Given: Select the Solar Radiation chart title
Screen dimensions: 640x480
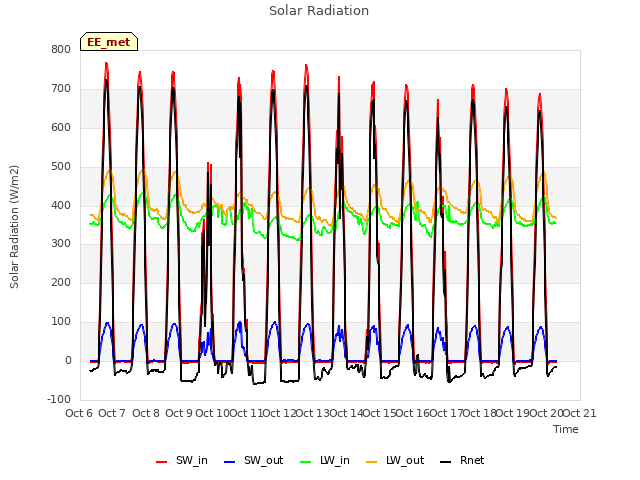Looking at the screenshot, I should click(319, 11).
